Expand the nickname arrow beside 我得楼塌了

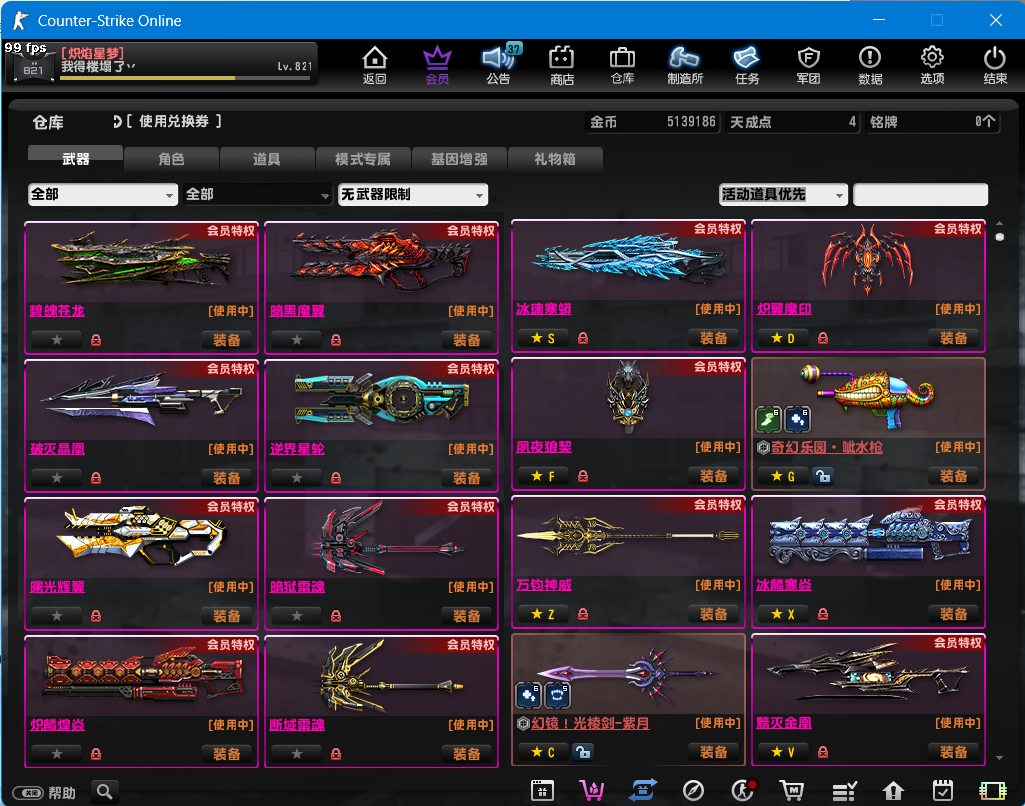tap(132, 66)
